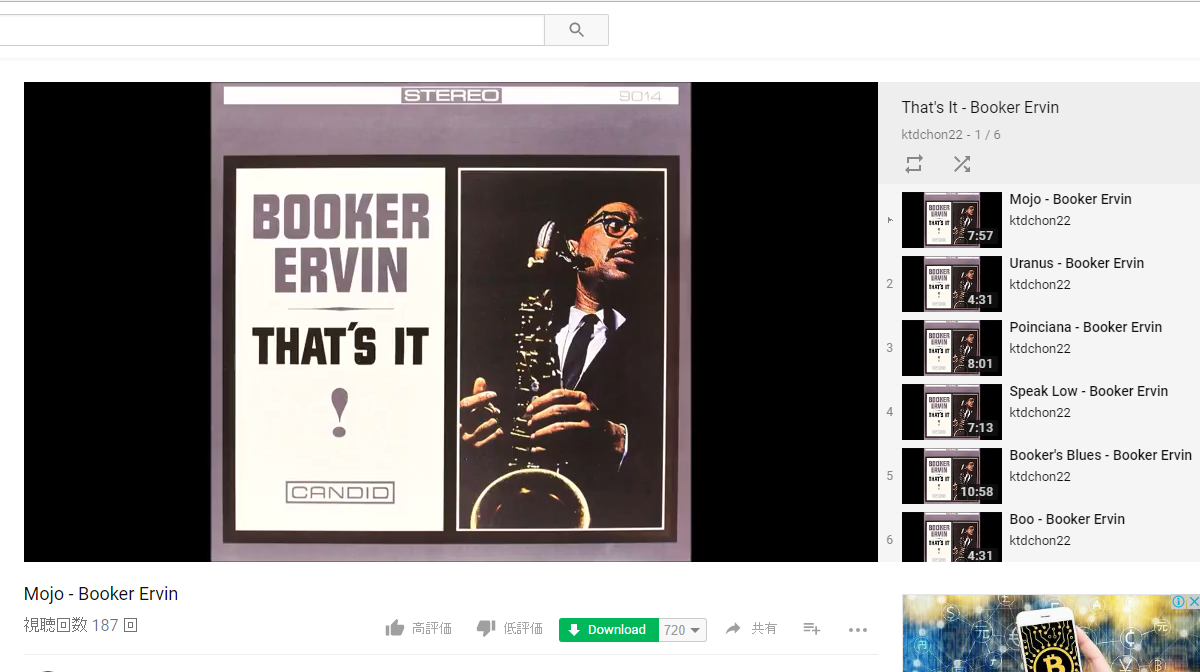Image resolution: width=1200 pixels, height=672 pixels.
Task: Open the "That's It - Booker Ervin" playlist header title
Action: coord(980,107)
